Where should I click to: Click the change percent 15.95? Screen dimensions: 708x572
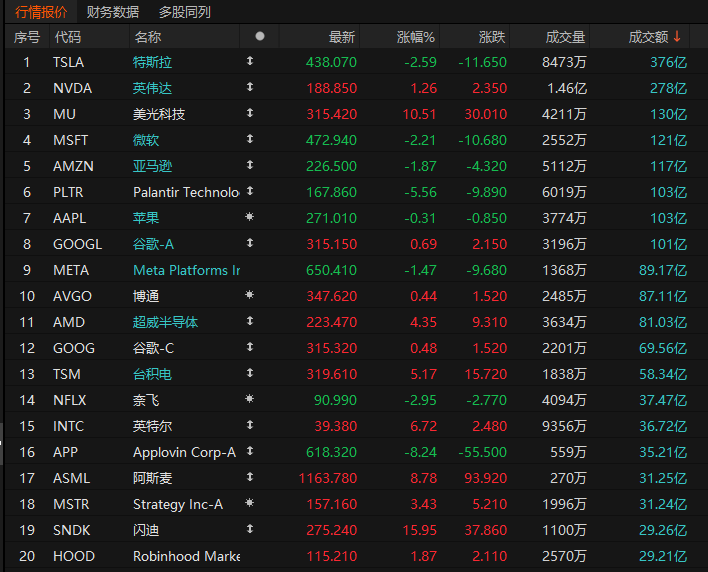click(419, 530)
